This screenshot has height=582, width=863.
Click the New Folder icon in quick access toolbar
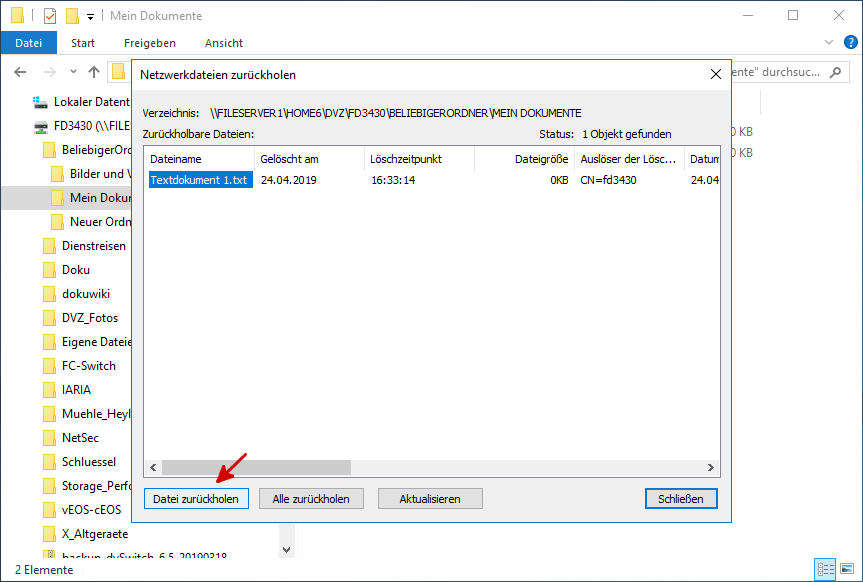[71, 16]
